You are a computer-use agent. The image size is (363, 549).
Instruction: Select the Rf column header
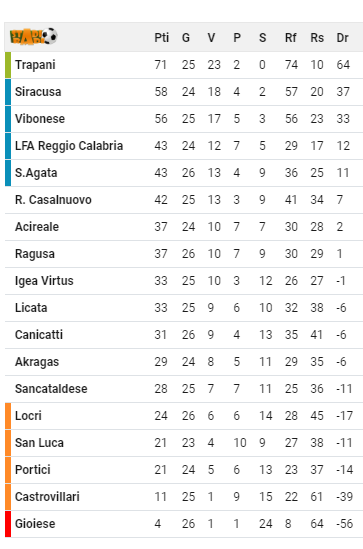pyautogui.click(x=291, y=38)
